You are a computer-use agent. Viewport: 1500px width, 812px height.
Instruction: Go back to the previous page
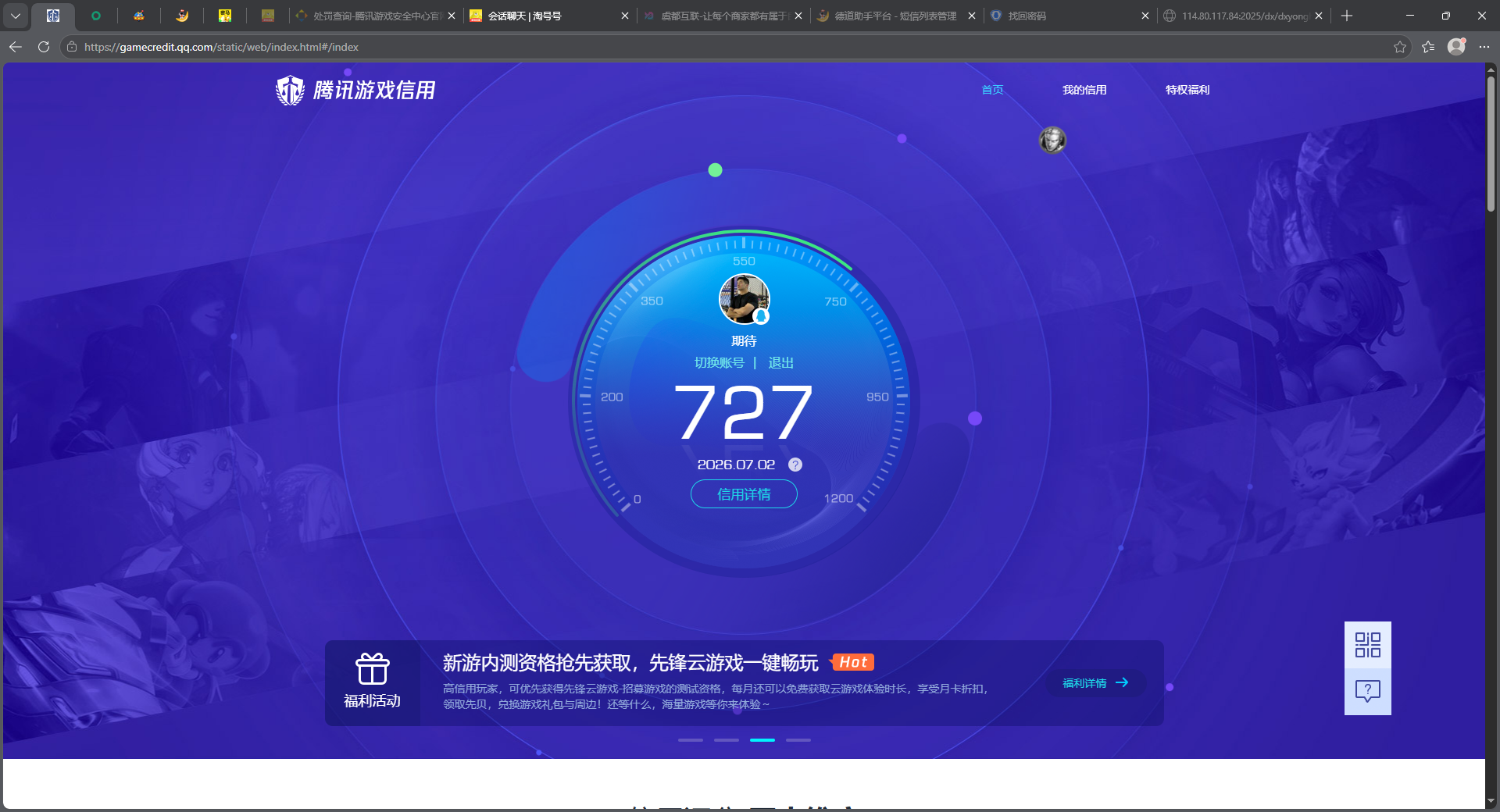16,47
